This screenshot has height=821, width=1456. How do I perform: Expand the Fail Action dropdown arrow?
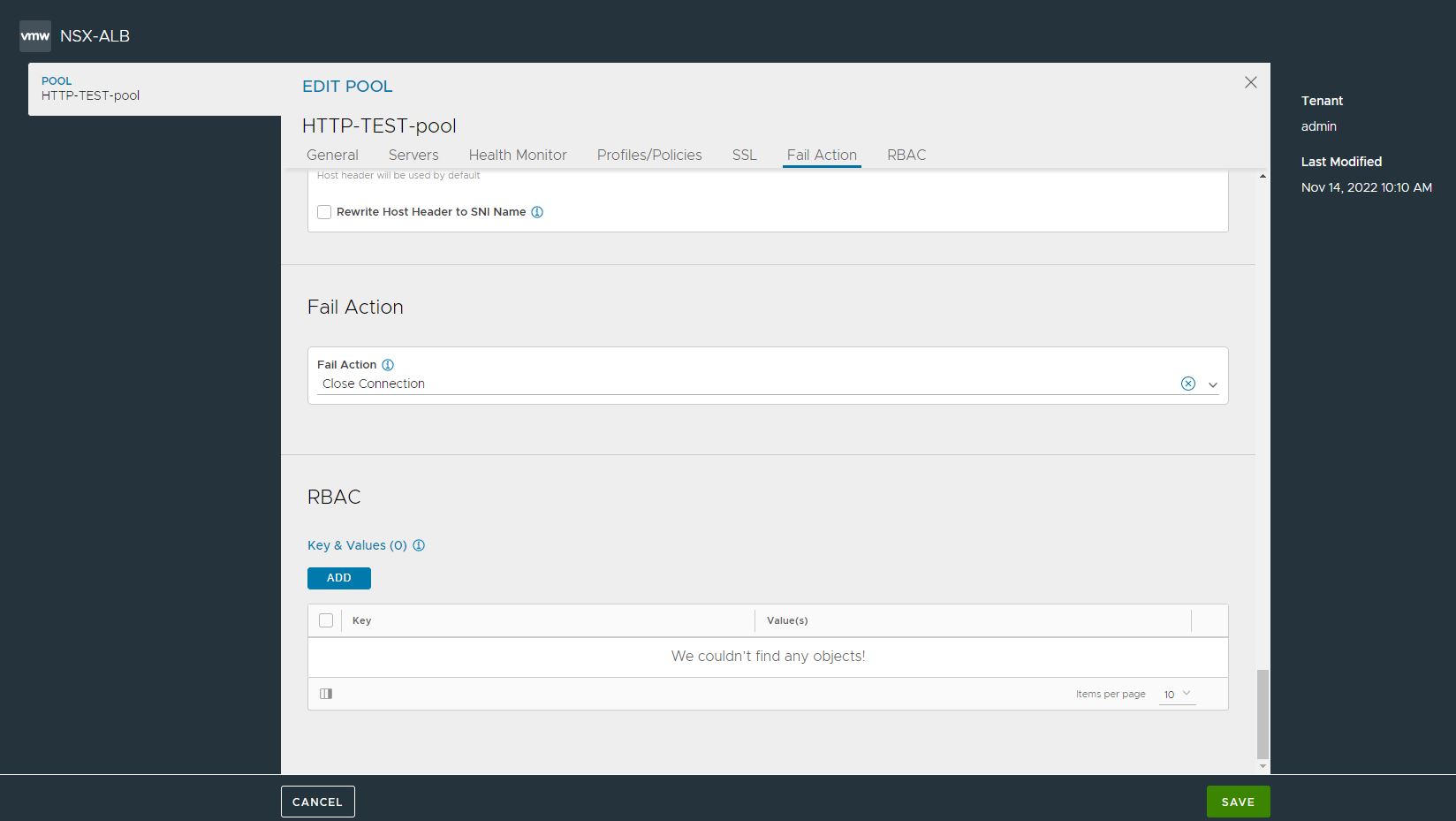pos(1213,384)
